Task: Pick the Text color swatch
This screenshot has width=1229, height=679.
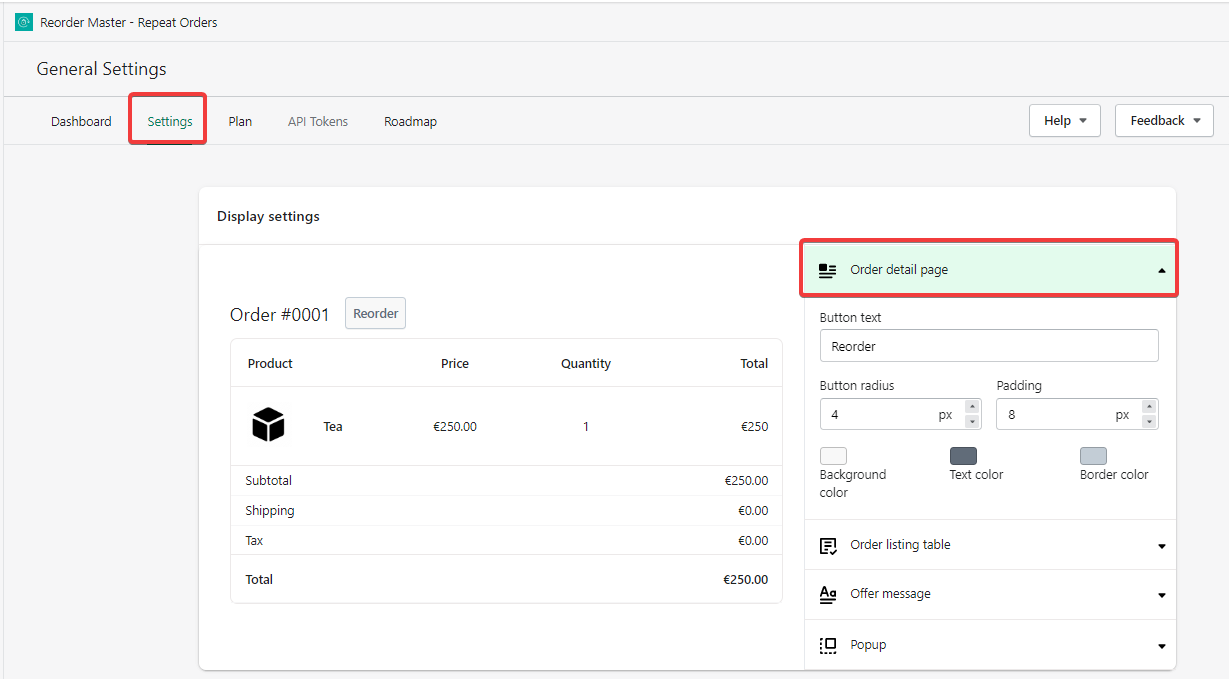Action: [x=963, y=456]
